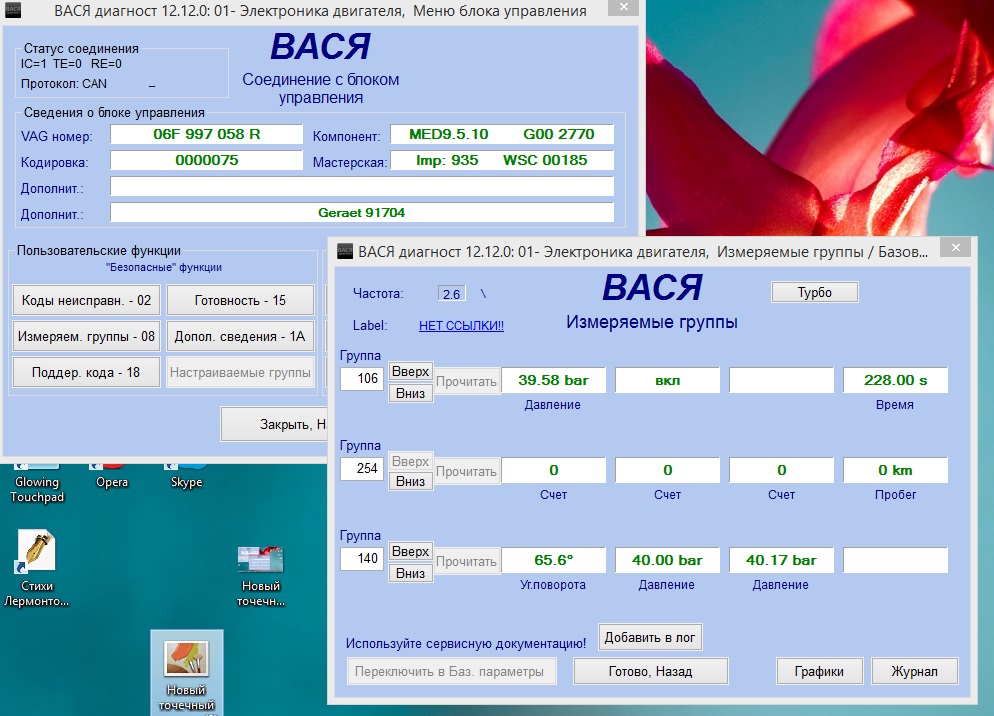Open Glowing Touchpad desktop shortcut

[x=37, y=483]
